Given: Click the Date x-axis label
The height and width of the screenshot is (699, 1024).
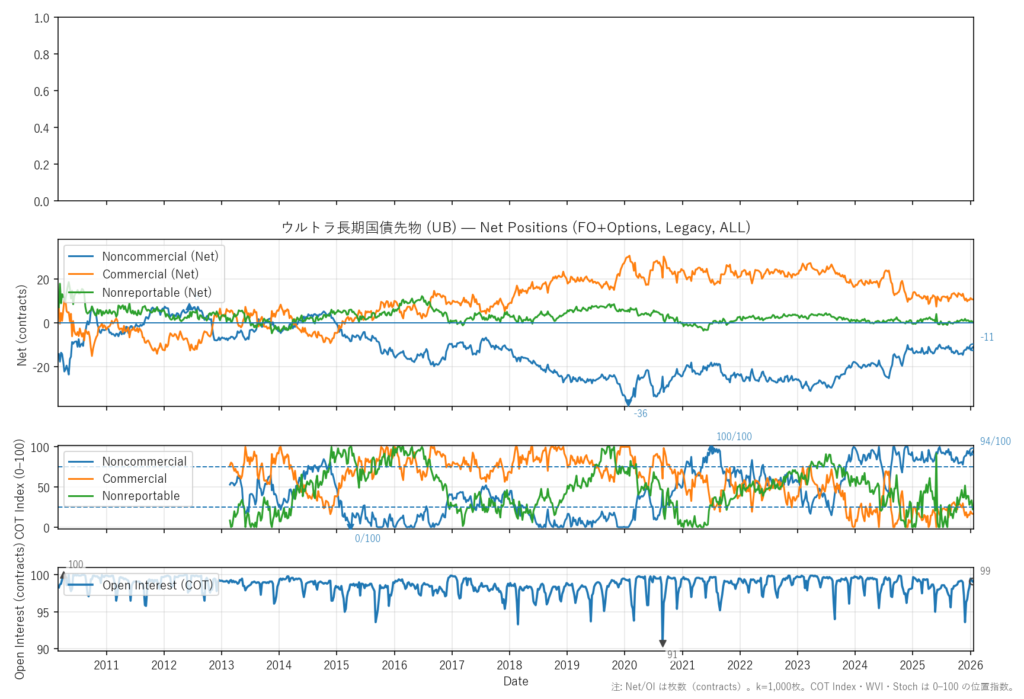Looking at the screenshot, I should pyautogui.click(x=516, y=681).
